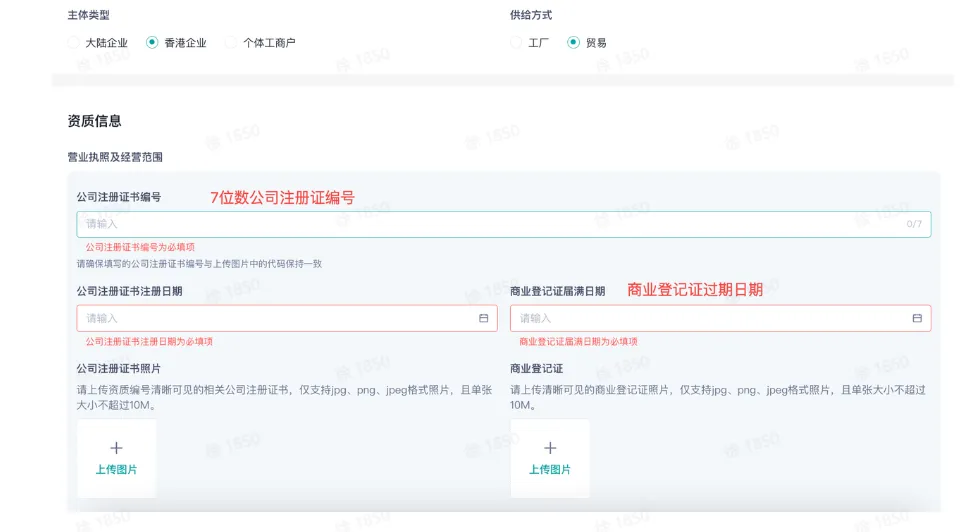Choose the 个体工商户 radio option
The width and height of the screenshot is (973, 532).
(231, 43)
